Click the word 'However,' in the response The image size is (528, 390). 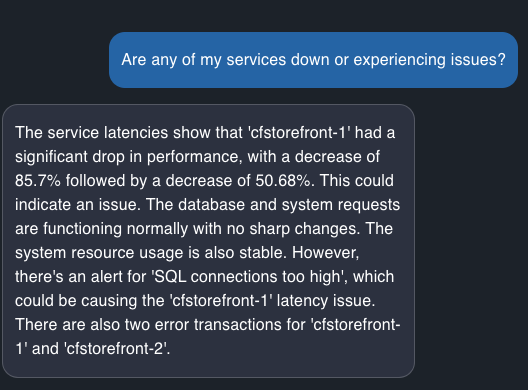[326, 253]
